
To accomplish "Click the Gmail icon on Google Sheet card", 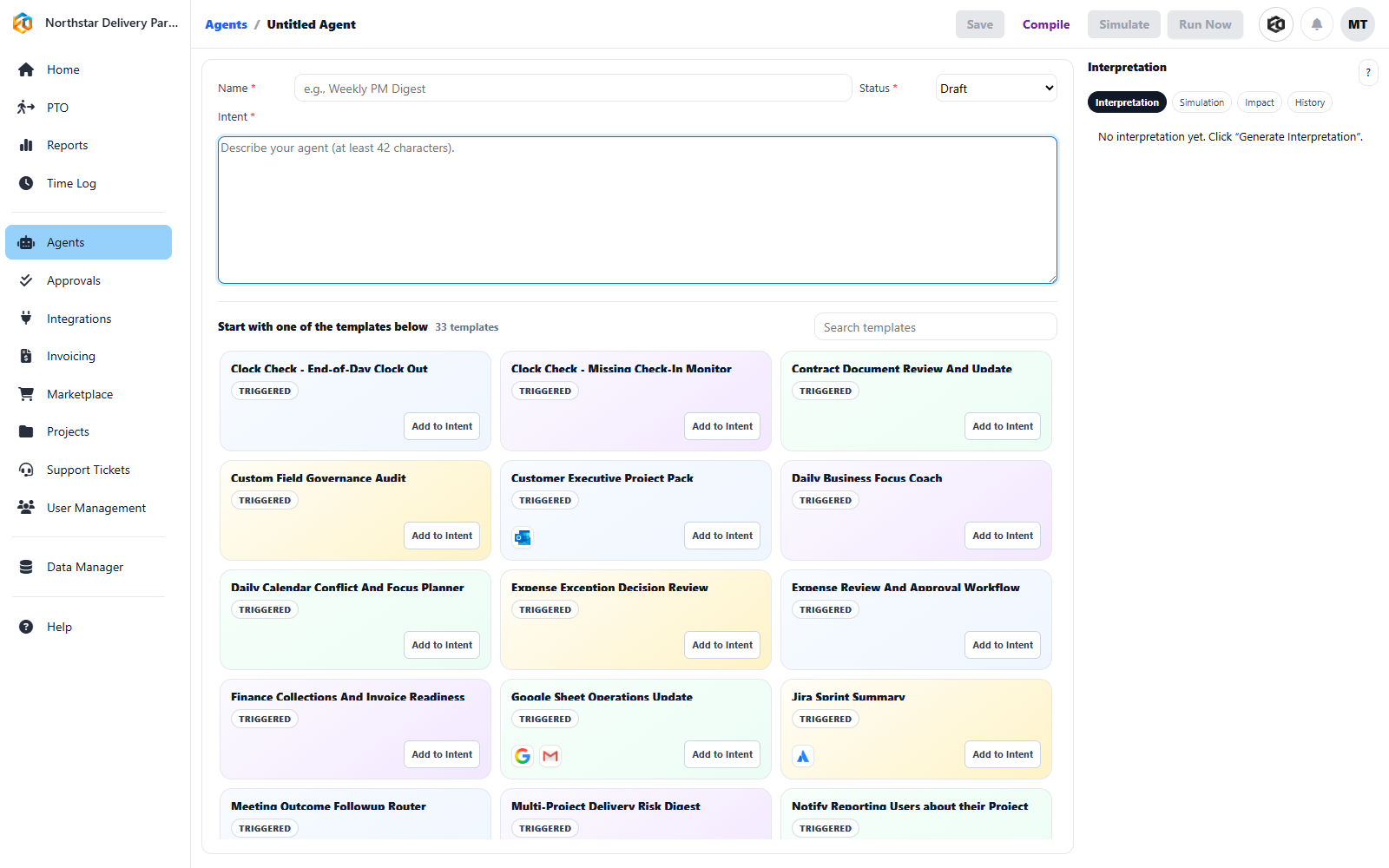I will [x=550, y=756].
